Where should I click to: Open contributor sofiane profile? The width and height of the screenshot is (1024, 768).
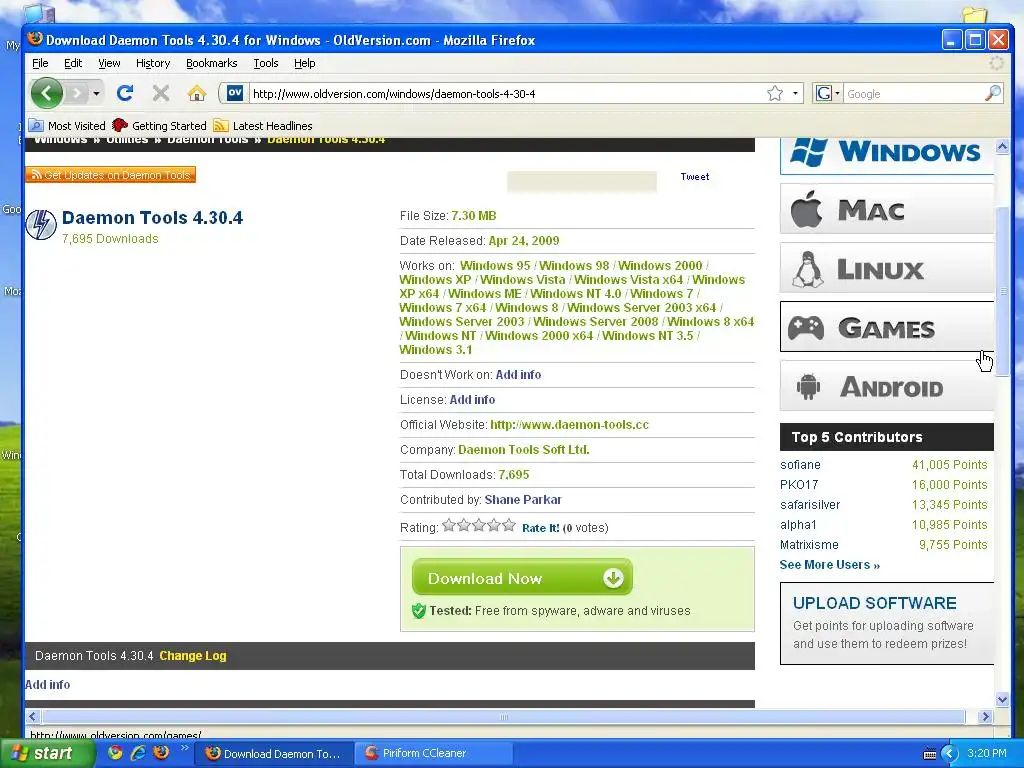coord(800,465)
